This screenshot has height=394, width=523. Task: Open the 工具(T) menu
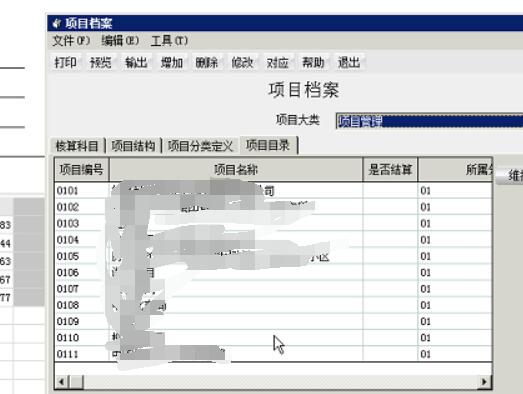click(169, 41)
